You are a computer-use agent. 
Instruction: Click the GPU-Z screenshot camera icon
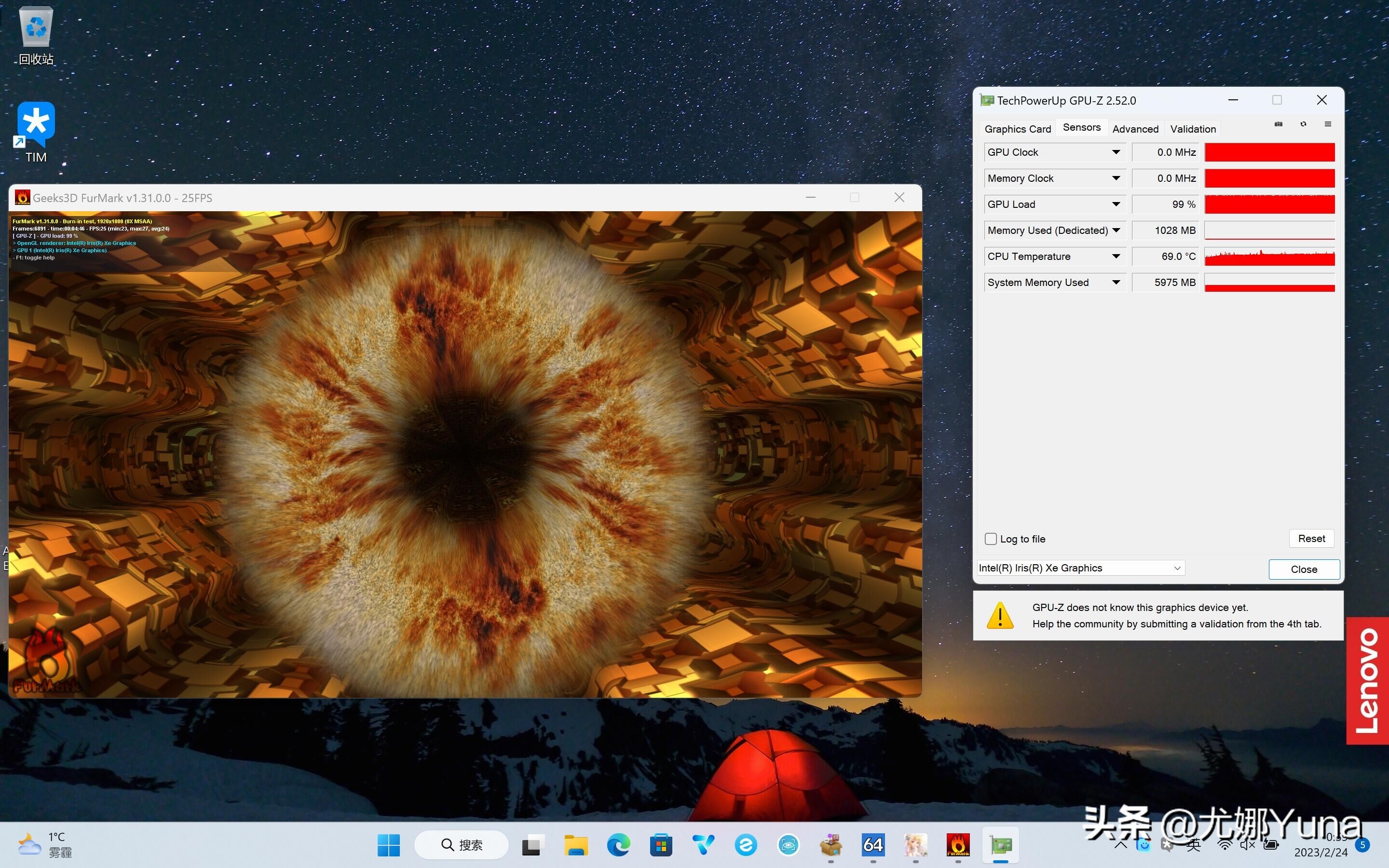(1278, 124)
